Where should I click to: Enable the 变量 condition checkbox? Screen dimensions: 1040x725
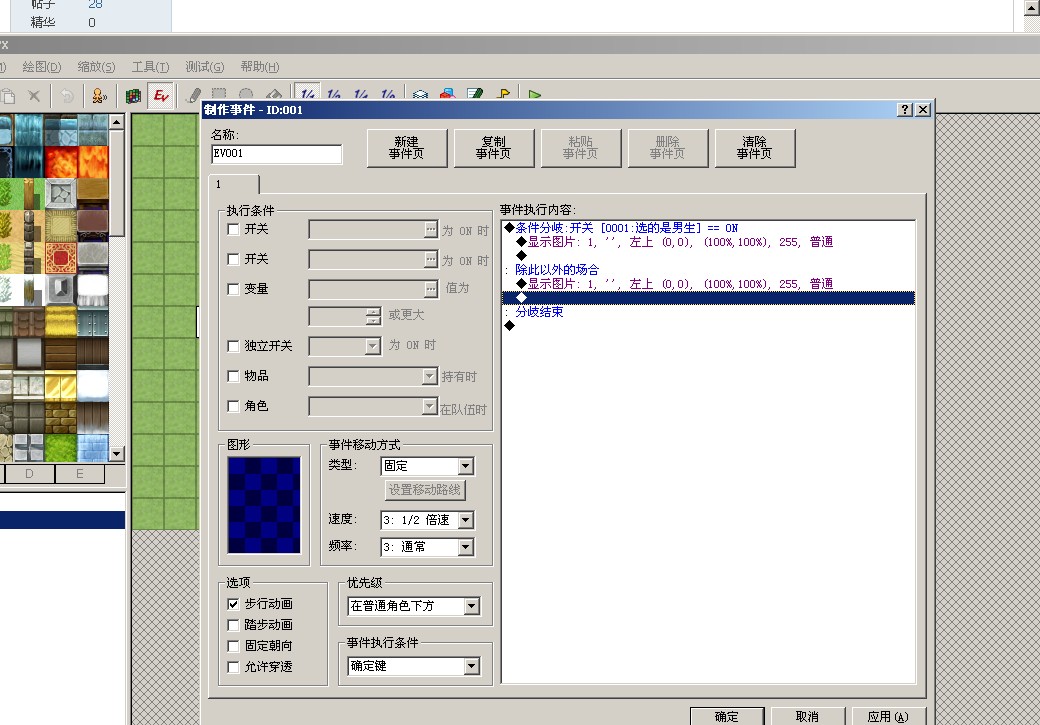[233, 289]
